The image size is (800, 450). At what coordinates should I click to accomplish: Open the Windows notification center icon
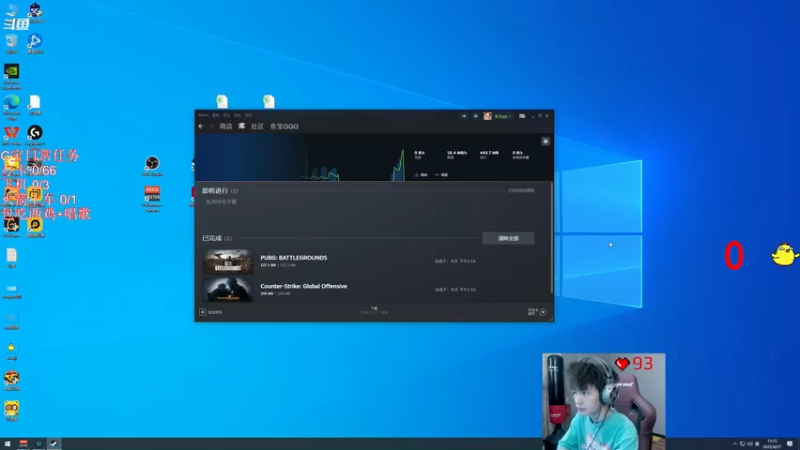coord(790,444)
